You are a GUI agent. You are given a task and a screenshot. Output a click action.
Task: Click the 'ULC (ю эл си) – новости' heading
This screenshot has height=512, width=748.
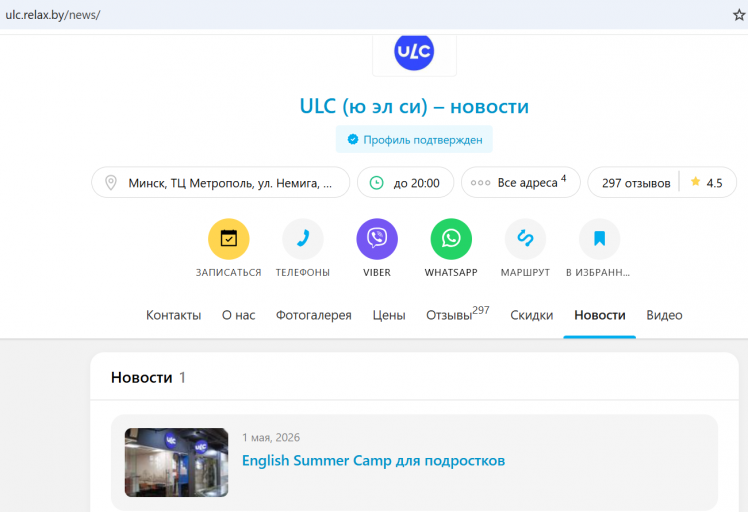414,106
